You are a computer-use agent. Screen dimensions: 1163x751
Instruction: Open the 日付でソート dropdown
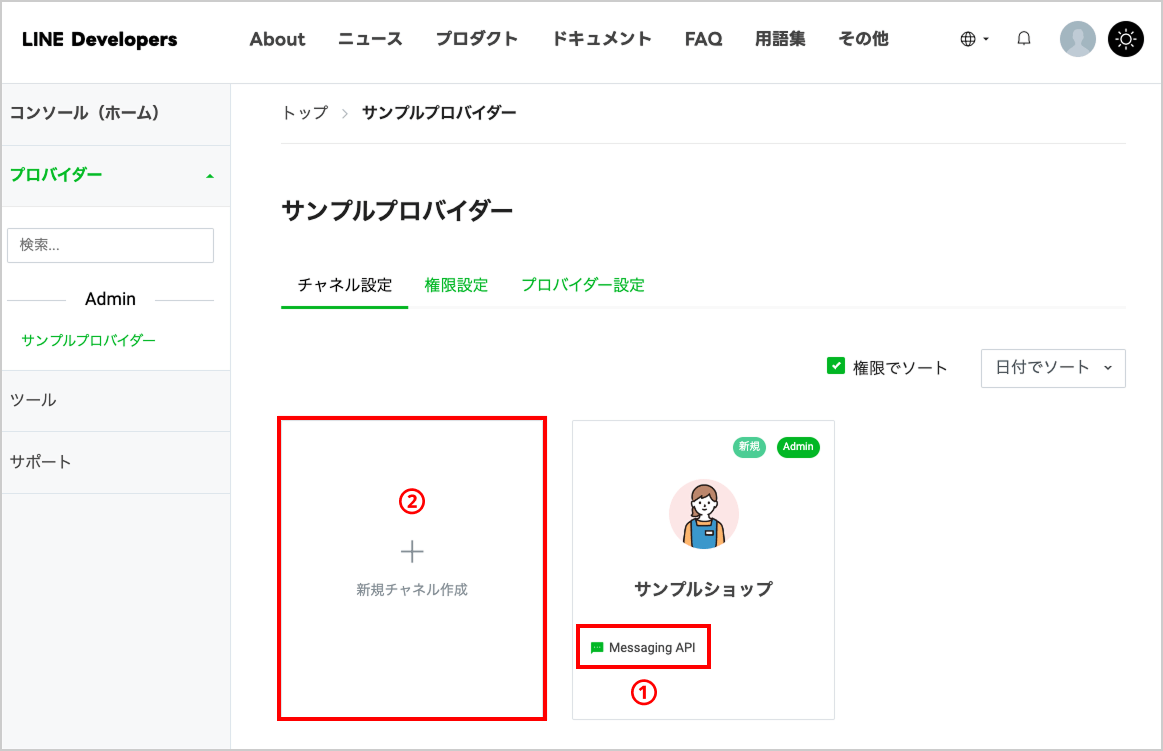click(x=1052, y=368)
